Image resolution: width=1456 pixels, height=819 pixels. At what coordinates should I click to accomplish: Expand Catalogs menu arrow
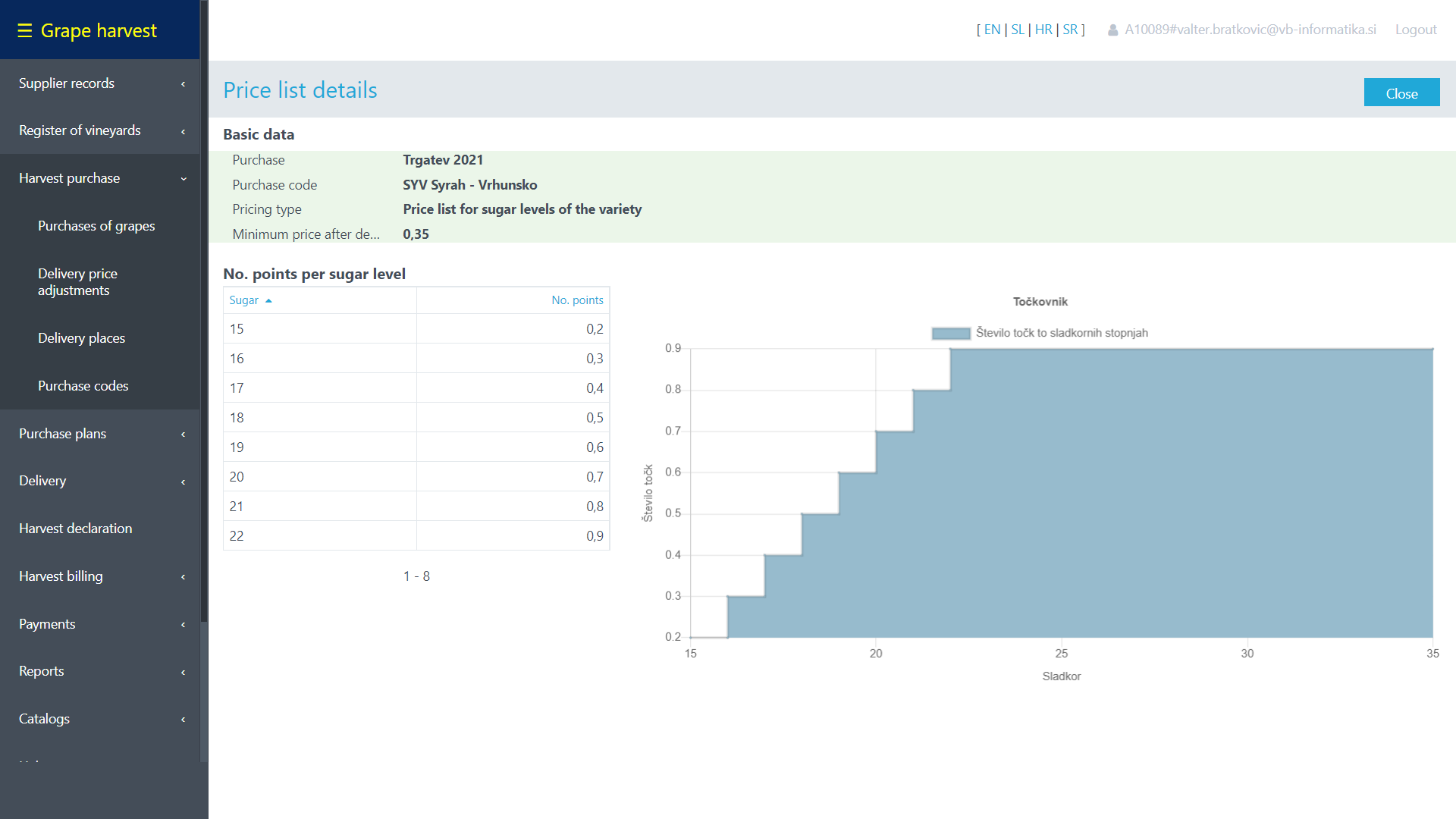[x=183, y=720]
